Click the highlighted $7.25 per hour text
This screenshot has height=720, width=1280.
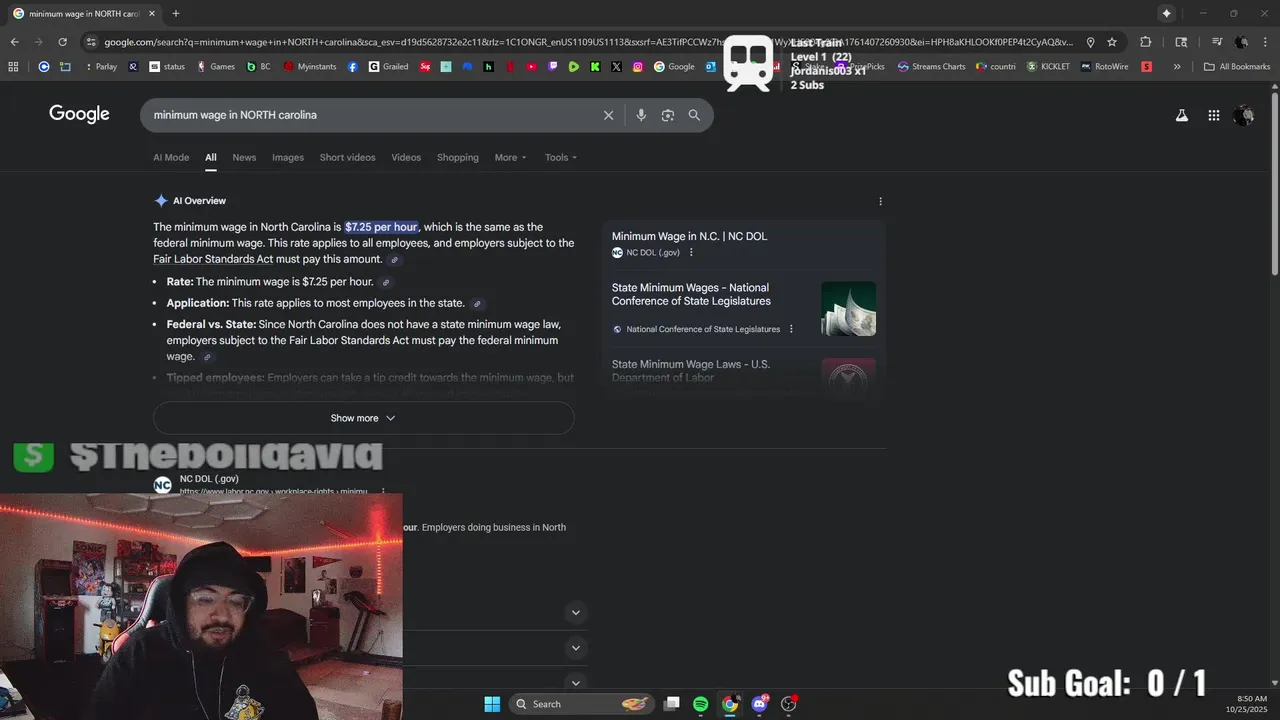[x=381, y=227]
